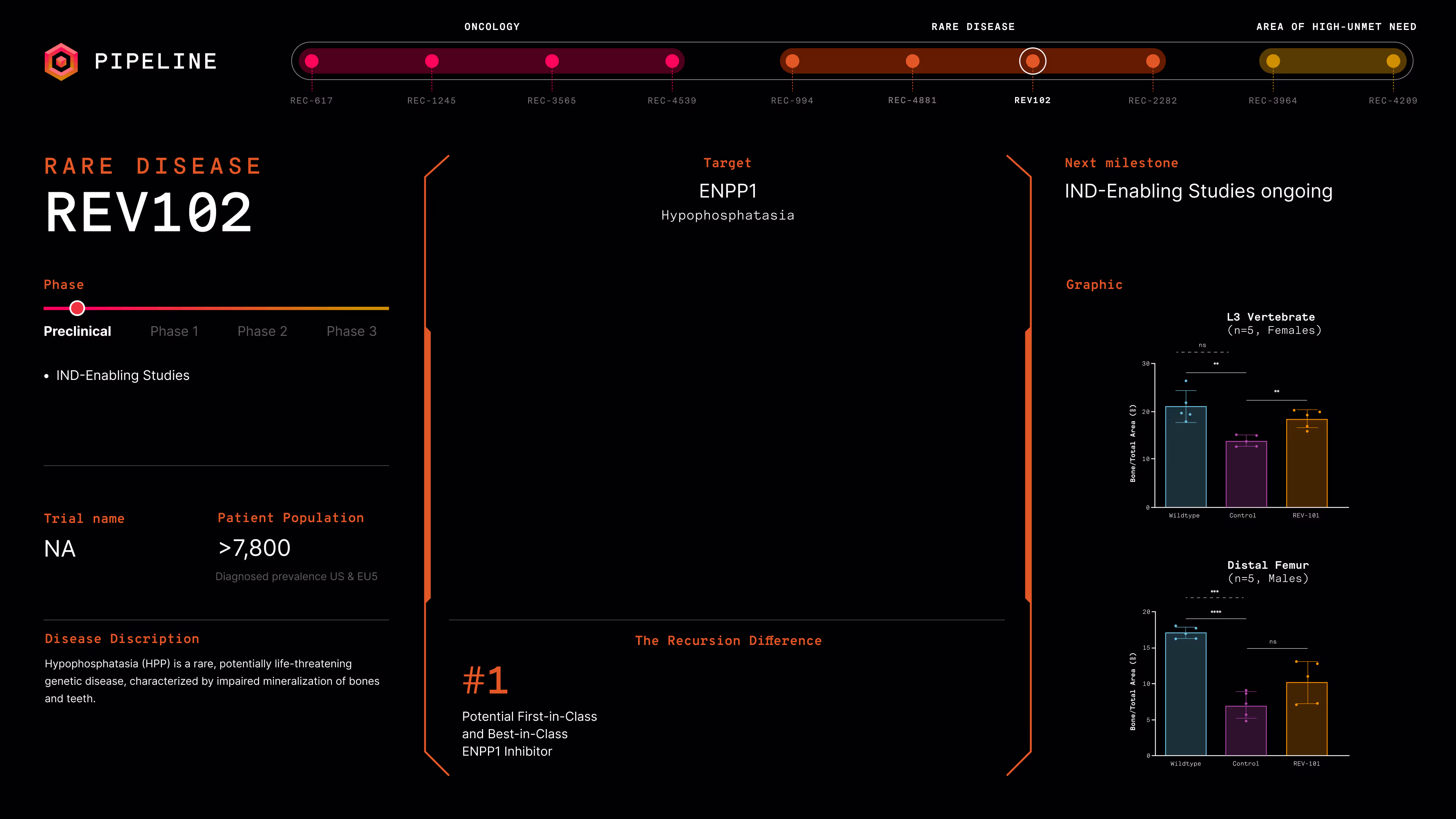
Task: Select the REC-994 rare disease dot
Action: 792,61
